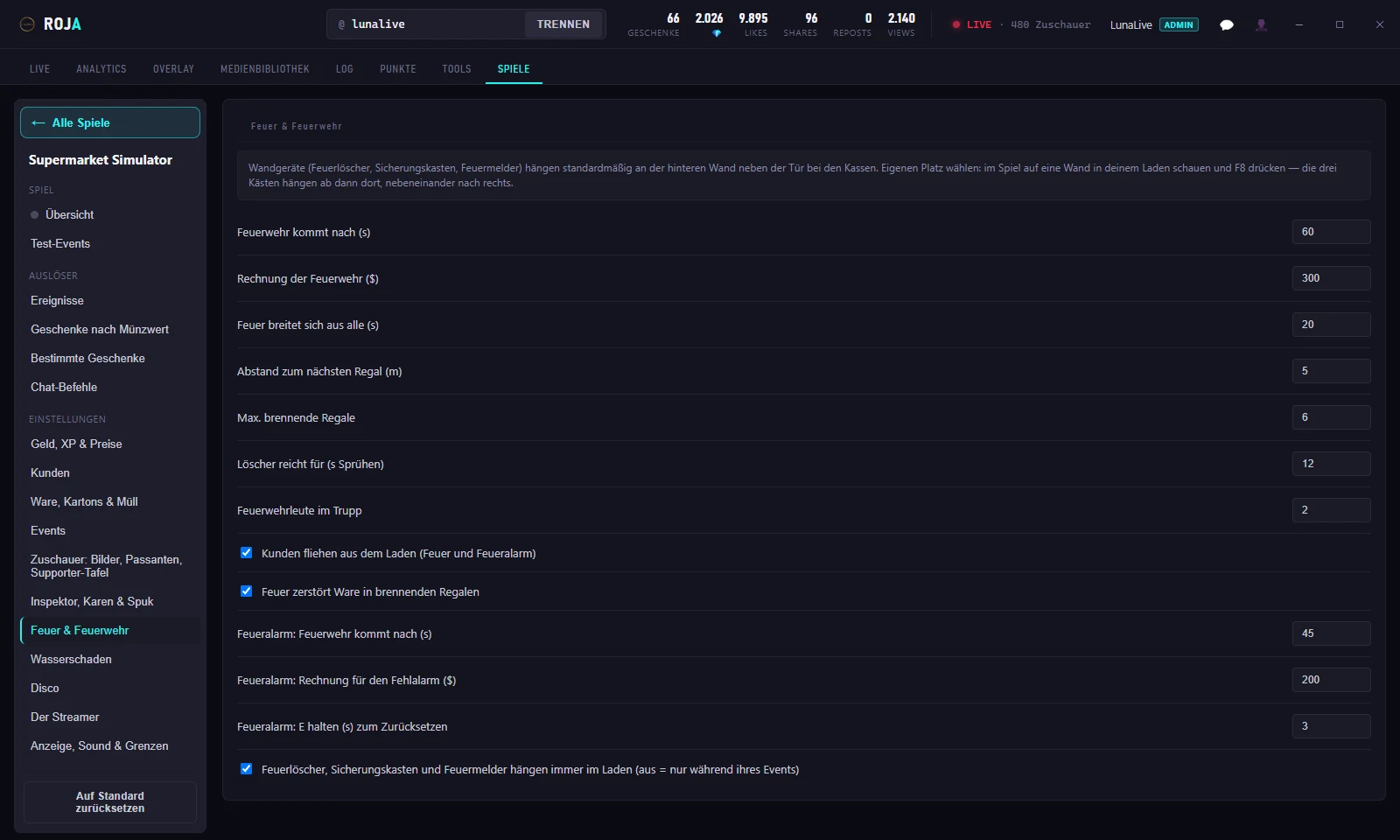Go back via Alle Spiele button

110,122
